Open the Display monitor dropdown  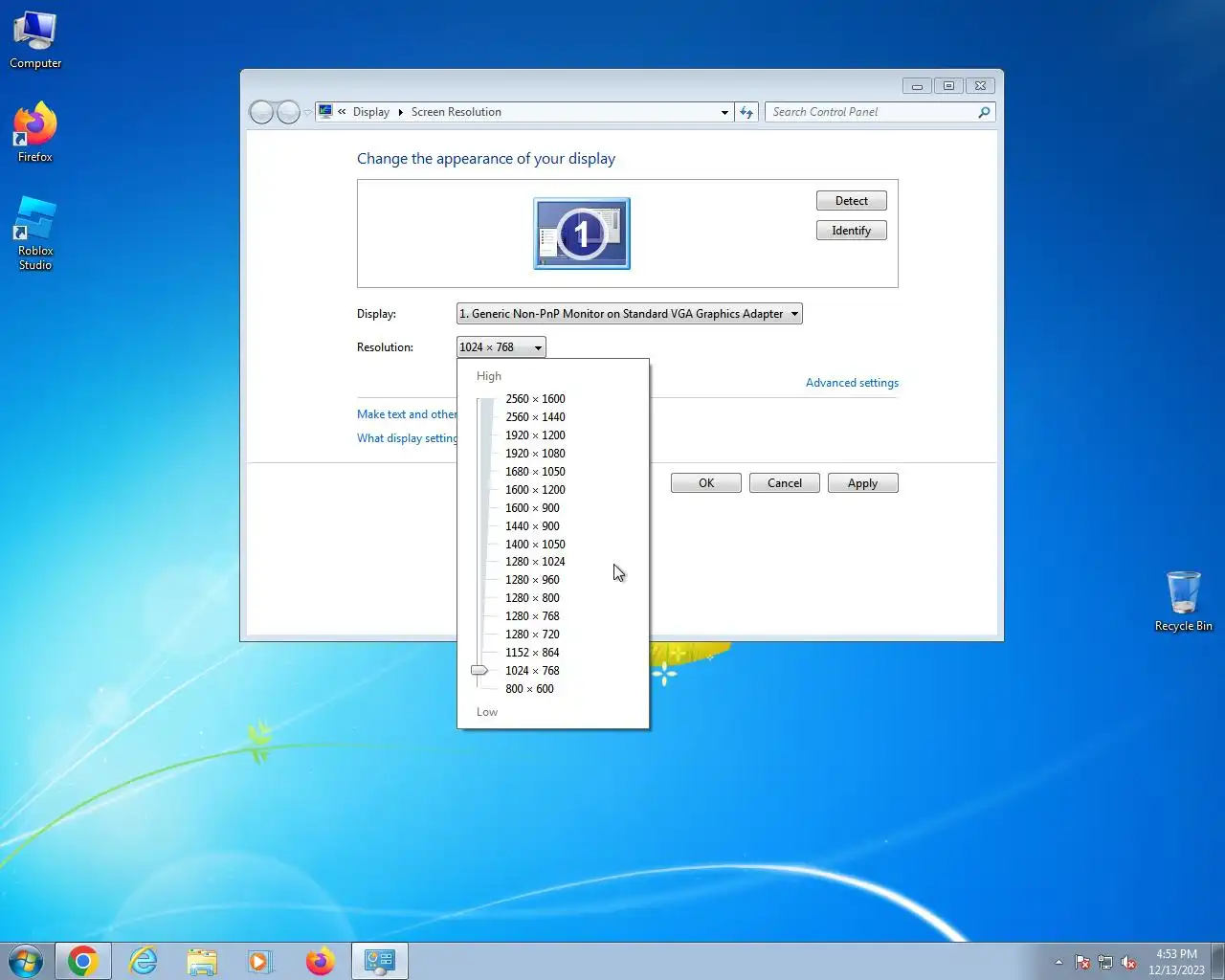click(x=629, y=314)
